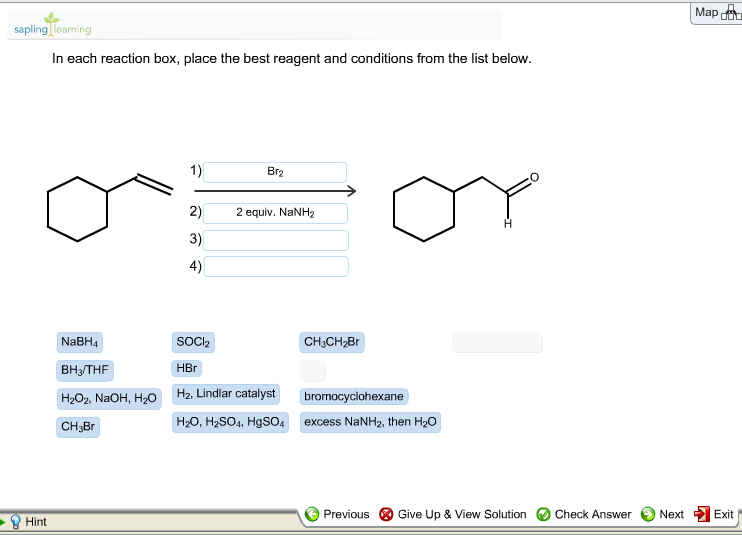Click the aldehyde product structure
742x535 pixels.
(x=466, y=207)
